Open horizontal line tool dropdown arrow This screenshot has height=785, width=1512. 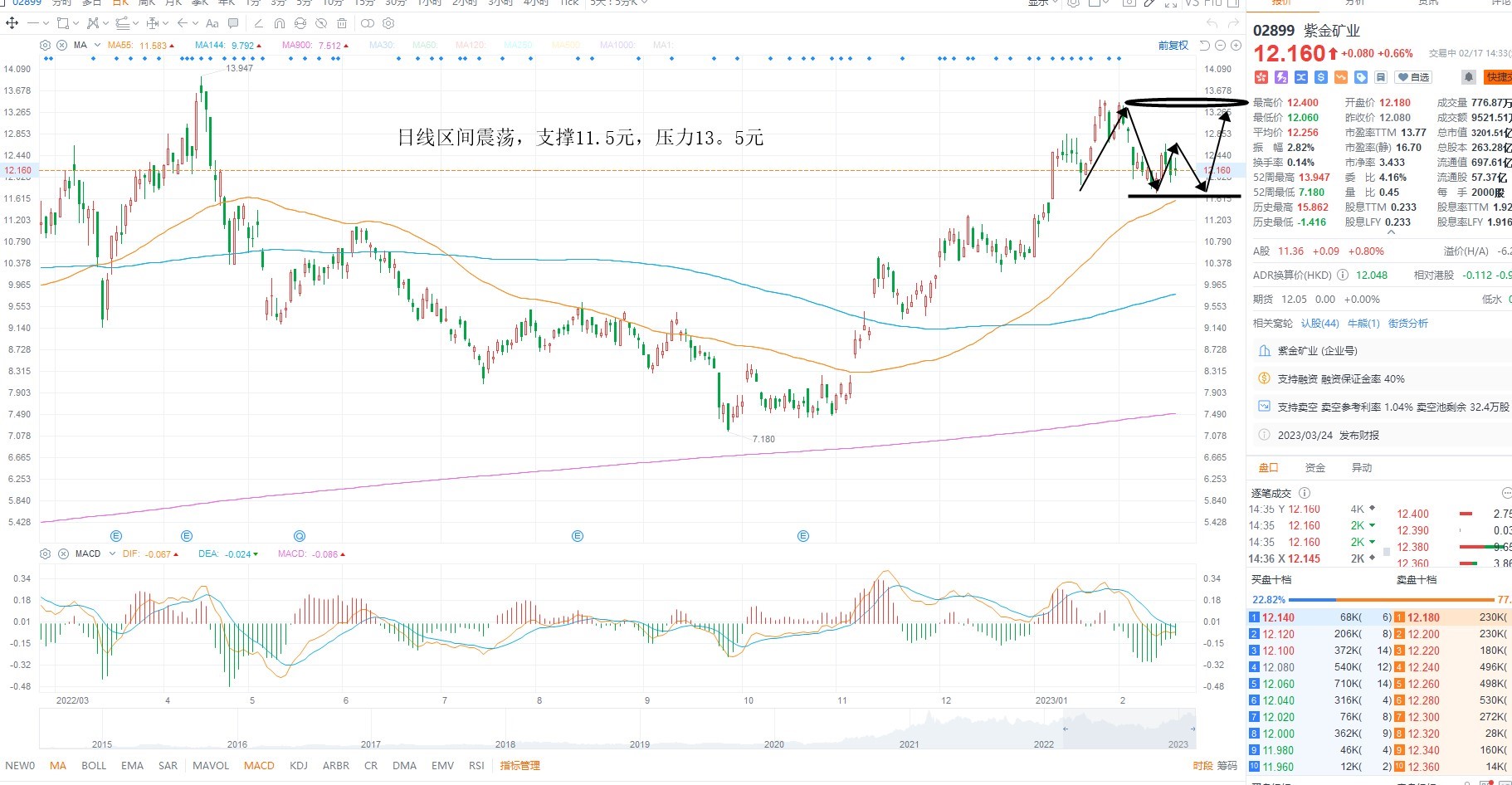(46, 23)
